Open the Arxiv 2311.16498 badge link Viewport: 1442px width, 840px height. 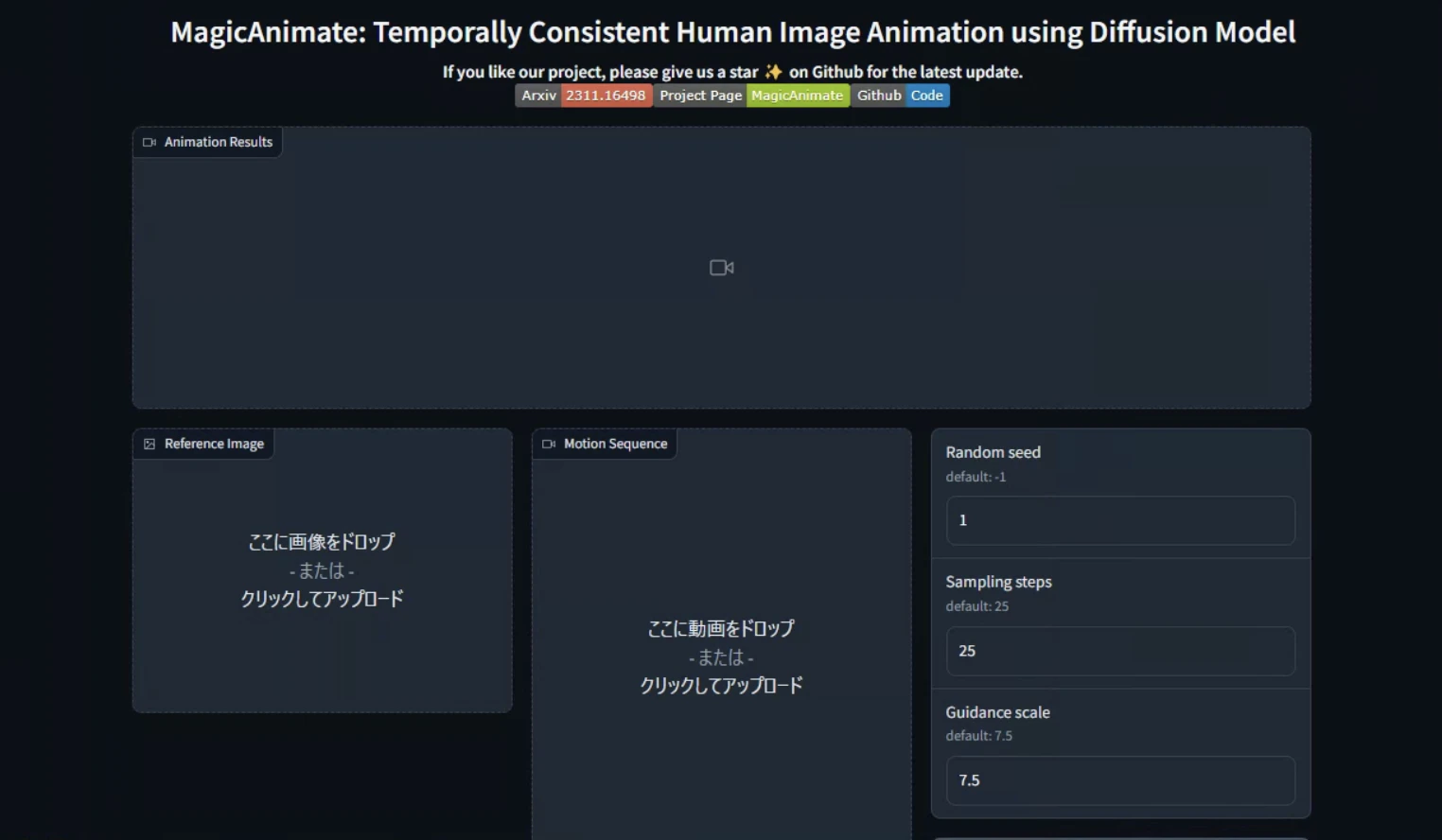pyautogui.click(x=584, y=96)
